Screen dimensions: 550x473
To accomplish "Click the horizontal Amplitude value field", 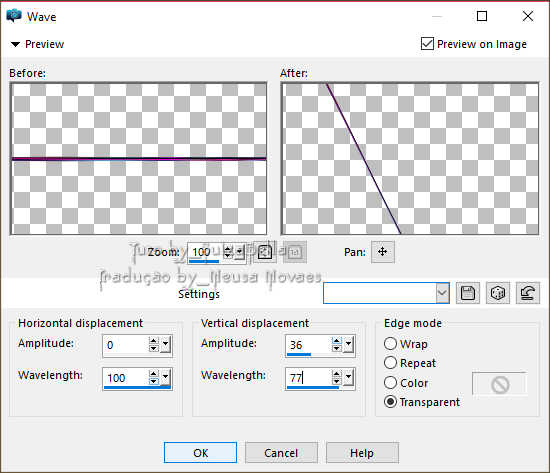I will 126,345.
